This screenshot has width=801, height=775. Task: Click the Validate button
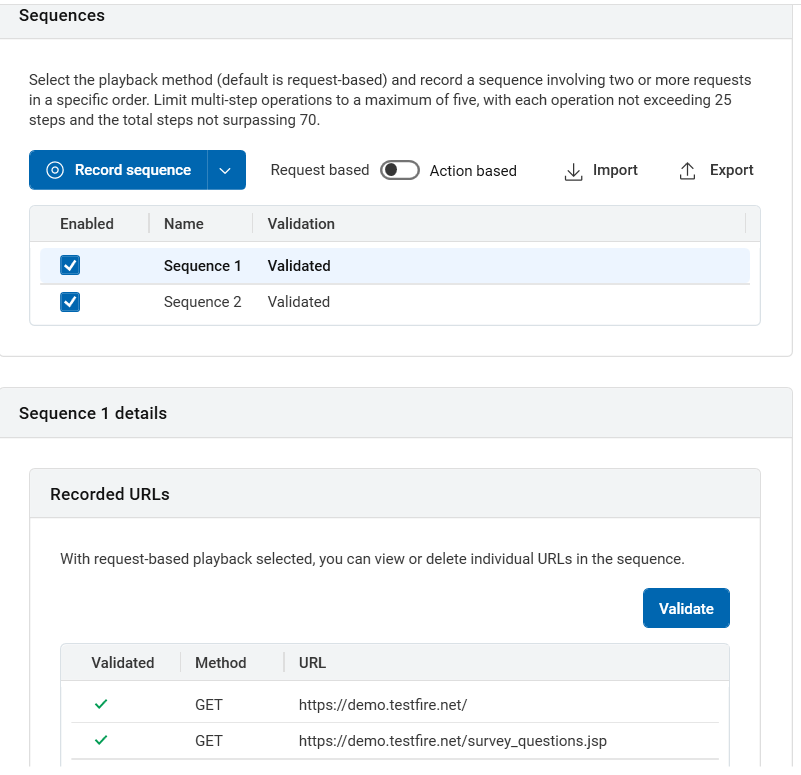click(686, 608)
